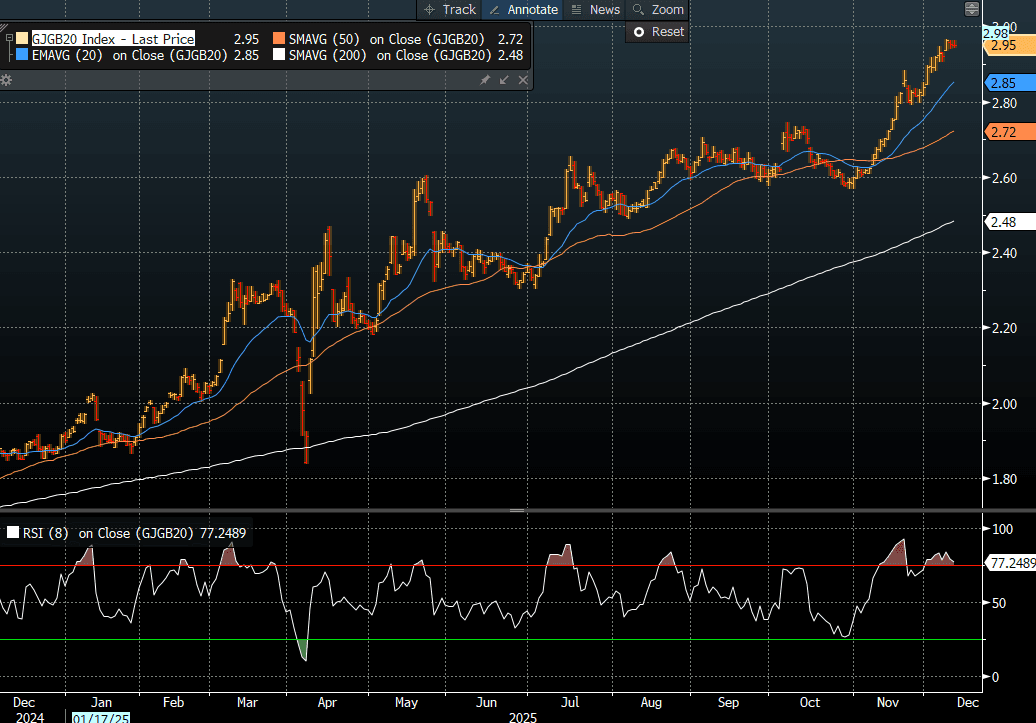Collapse legend with the arrow icon
This screenshot has width=1036, height=723.
tap(503, 79)
